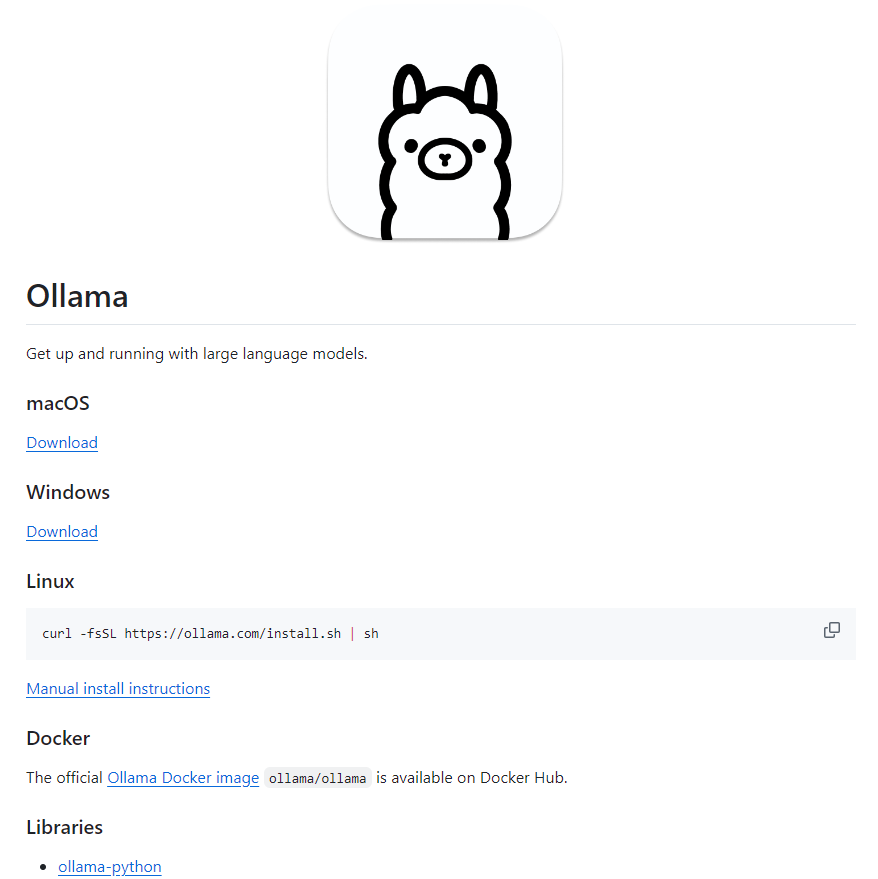Click 'is available on Docker Hub' text
The width and height of the screenshot is (878, 879).
pyautogui.click(x=472, y=778)
